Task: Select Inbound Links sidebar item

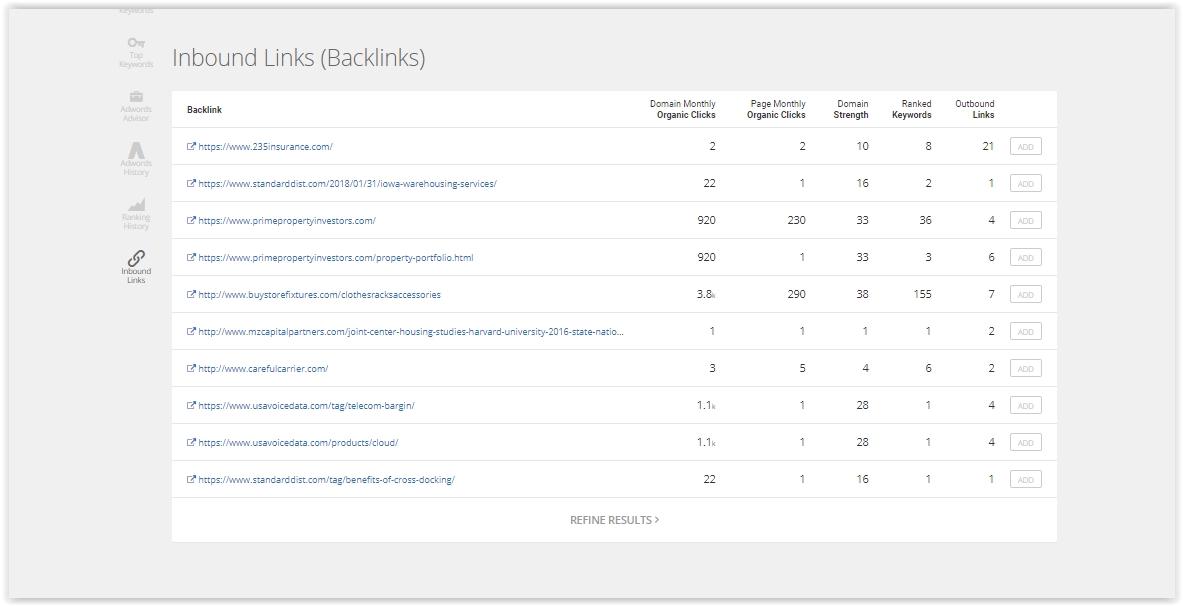Action: pyautogui.click(x=136, y=267)
